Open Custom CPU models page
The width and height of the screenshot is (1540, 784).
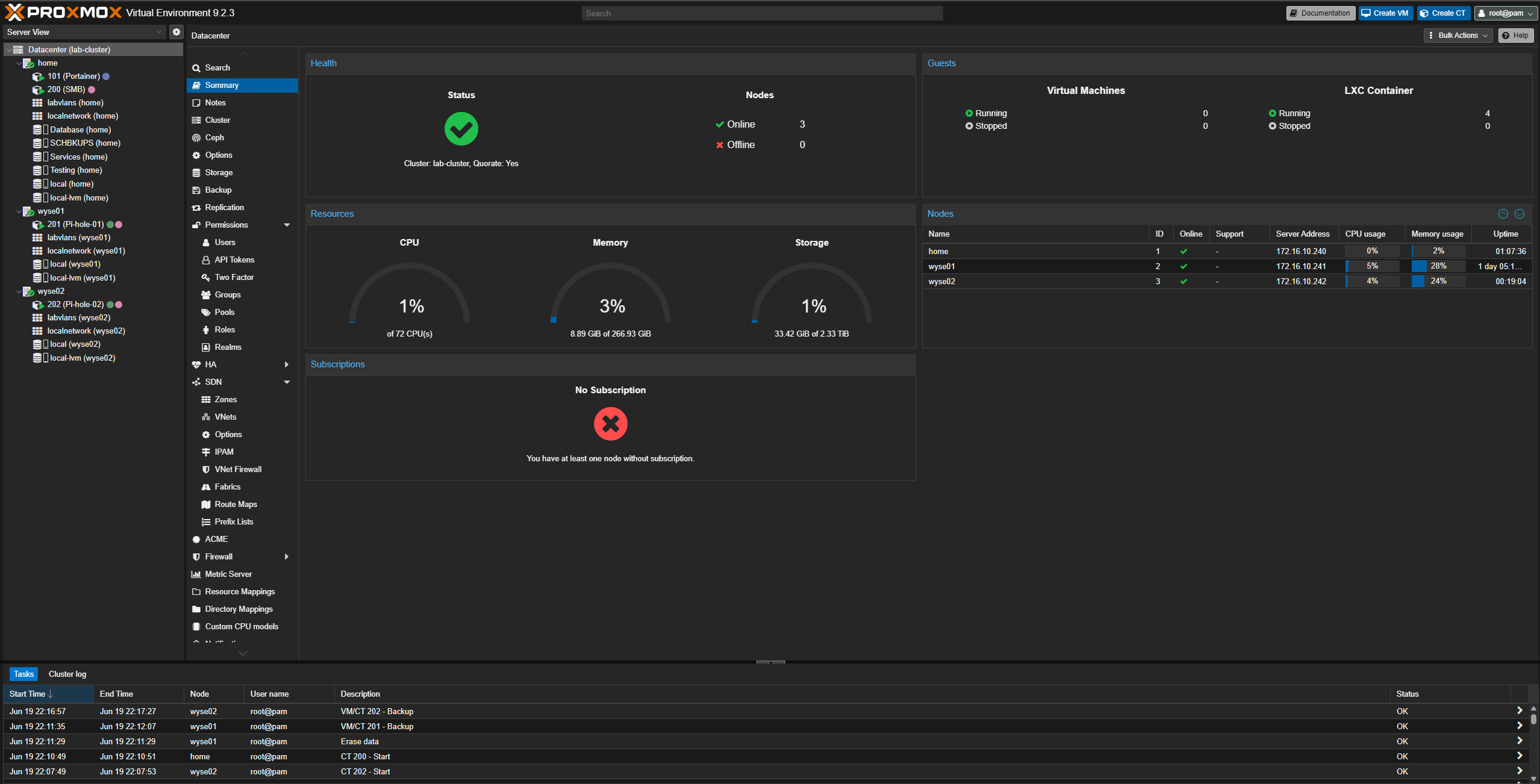pos(242,626)
